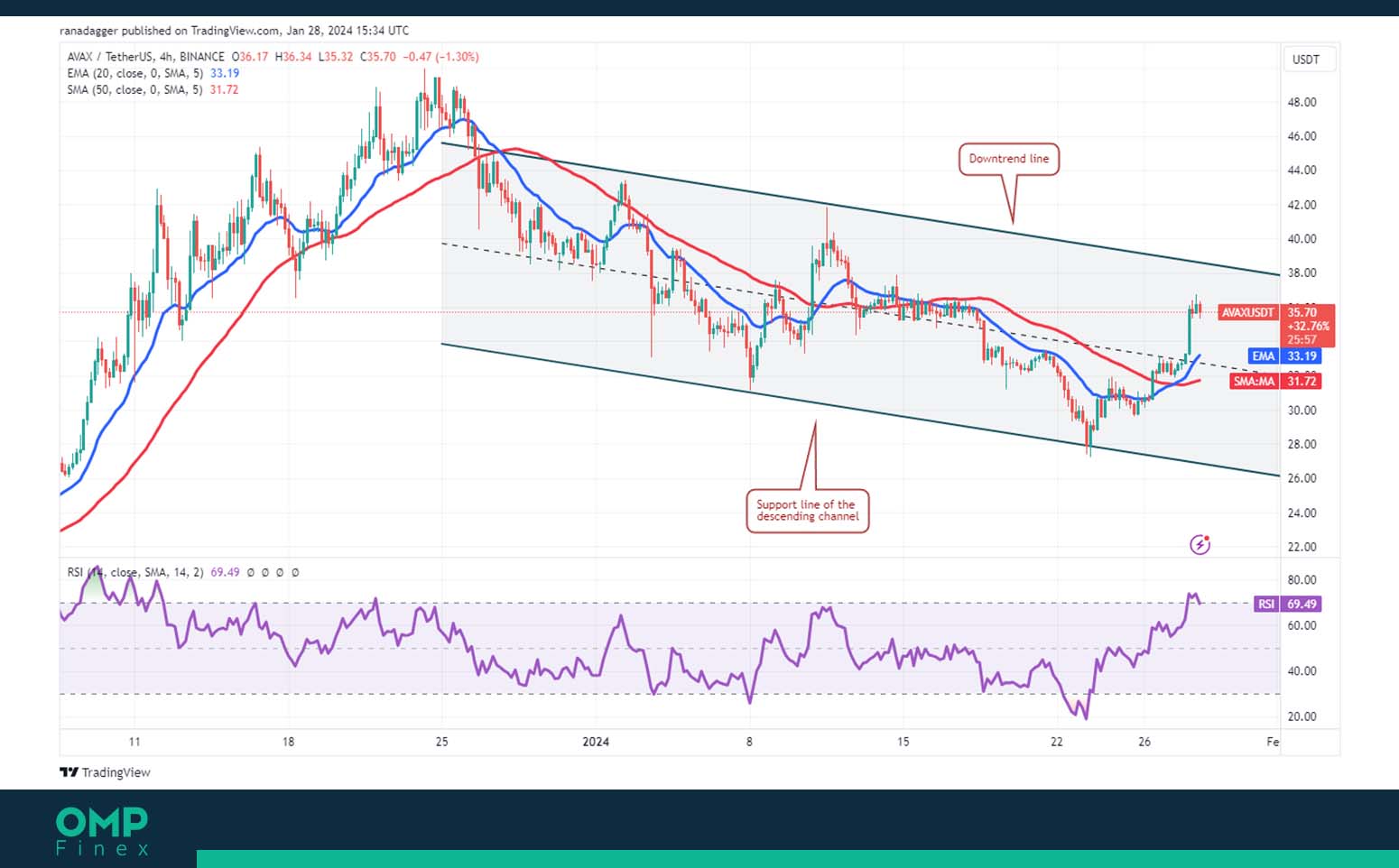The width and height of the screenshot is (1399, 868).
Task: Click the '25' date label on time axis
Action: click(x=441, y=742)
